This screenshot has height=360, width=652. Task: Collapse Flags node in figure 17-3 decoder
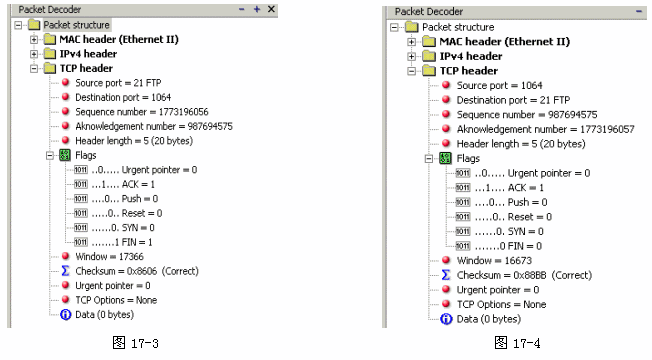50,155
